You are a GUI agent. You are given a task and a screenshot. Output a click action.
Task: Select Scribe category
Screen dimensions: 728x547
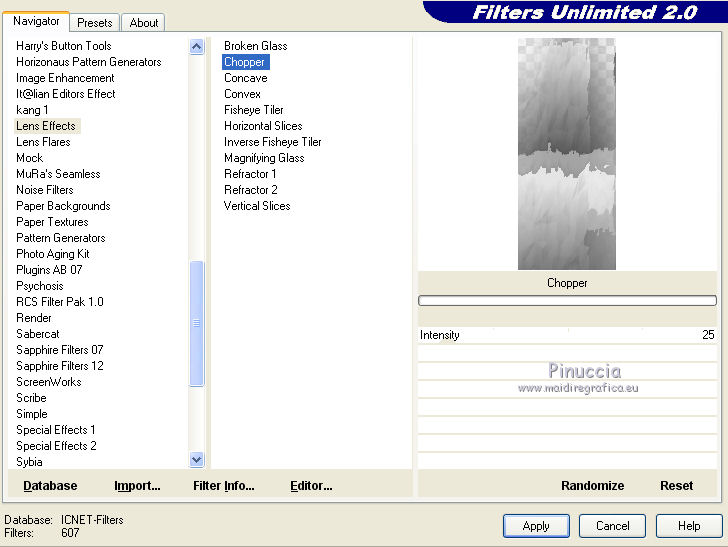[31, 398]
